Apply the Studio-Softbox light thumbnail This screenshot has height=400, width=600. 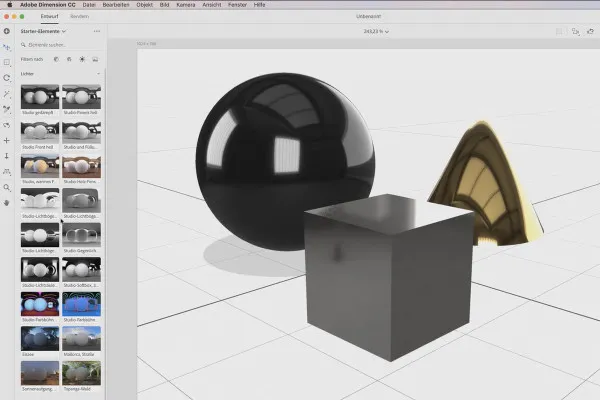tap(82, 269)
